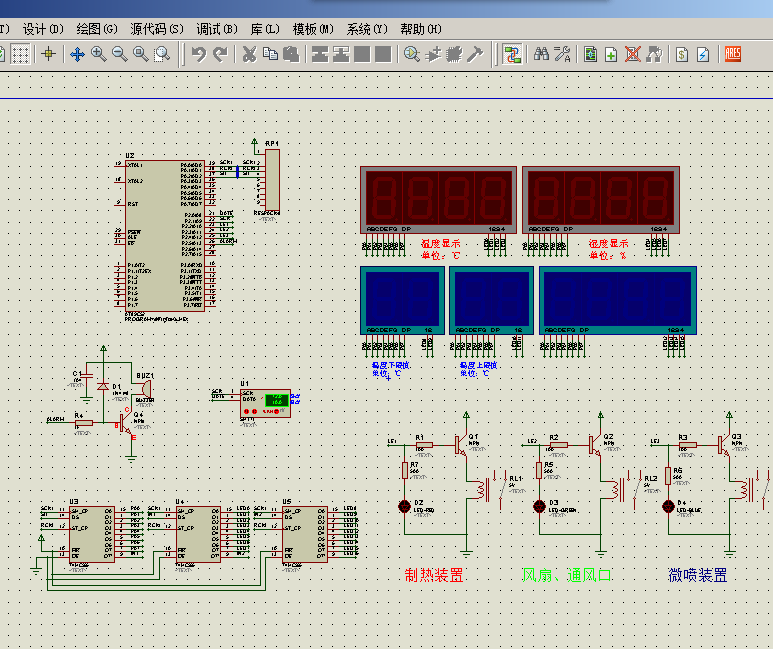Click the 湿度显示 label text
Viewport: 773px width, 649px height.
coord(608,244)
